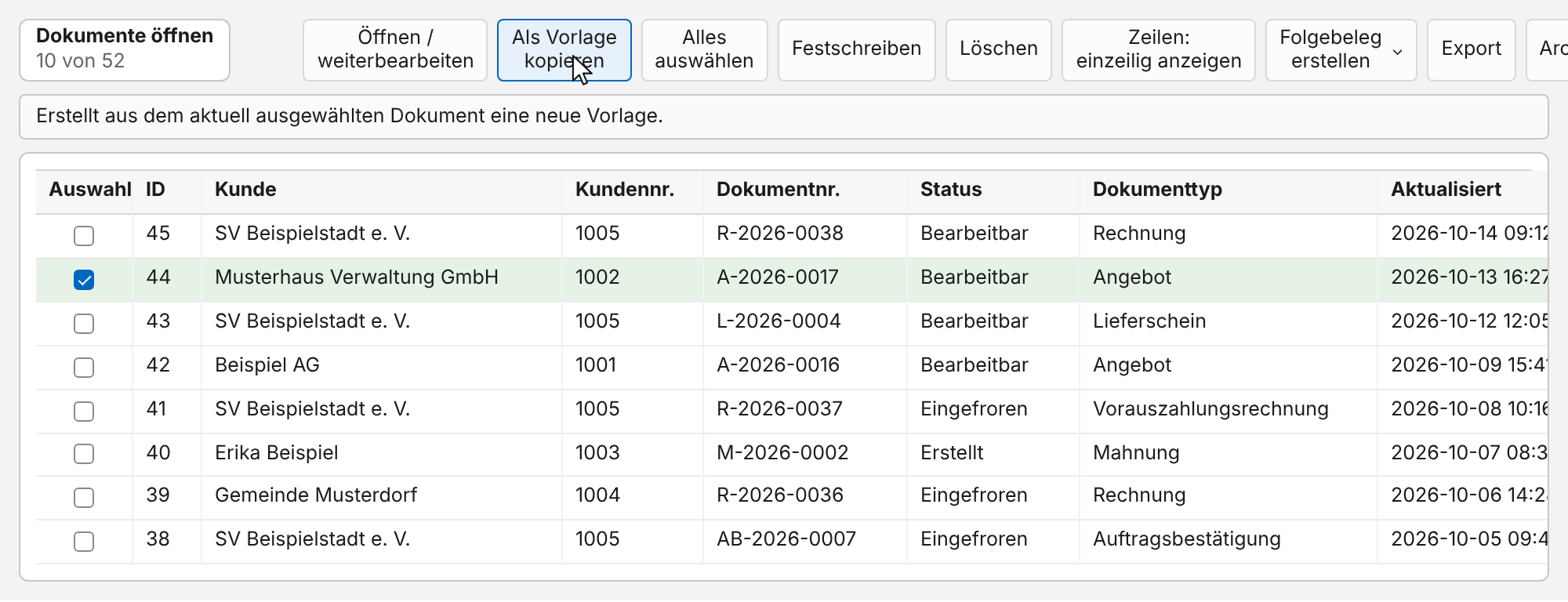Check the Beispiel AG row checkbox
1568x602 pixels.
pos(84,367)
